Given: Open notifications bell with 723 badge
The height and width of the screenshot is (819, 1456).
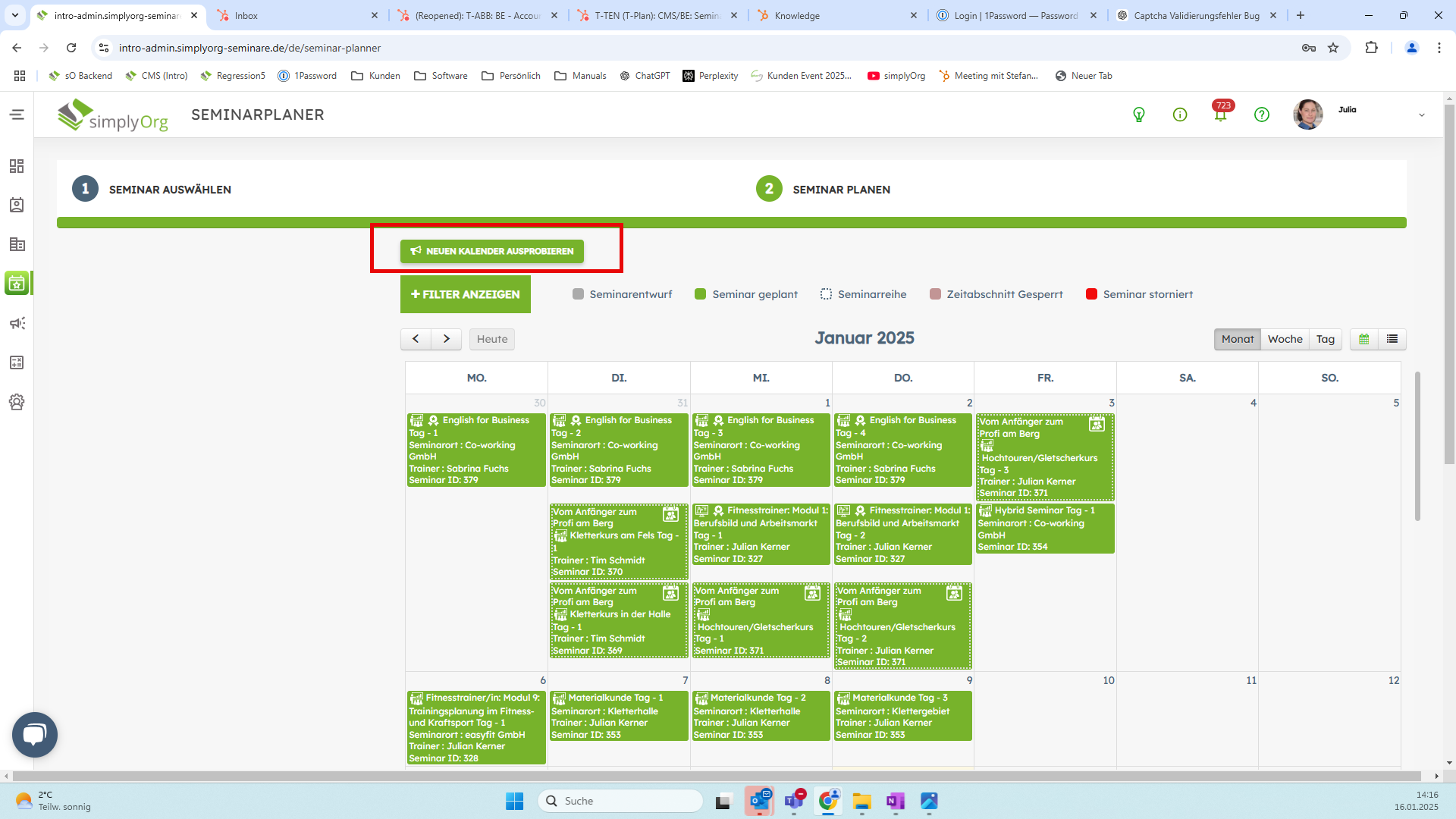Looking at the screenshot, I should (x=1220, y=115).
